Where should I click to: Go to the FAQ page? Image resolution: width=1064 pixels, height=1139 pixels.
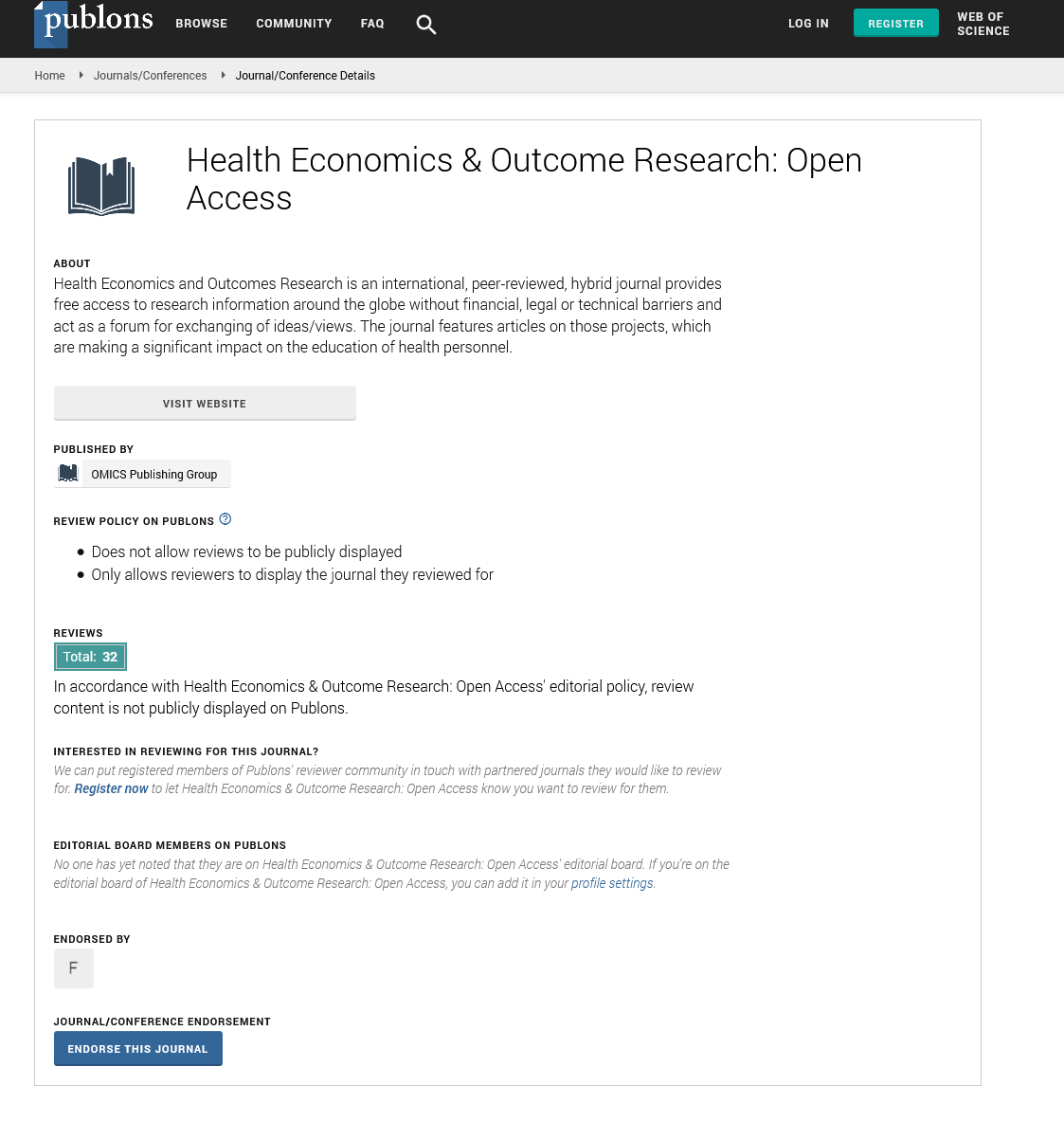pyautogui.click(x=372, y=24)
